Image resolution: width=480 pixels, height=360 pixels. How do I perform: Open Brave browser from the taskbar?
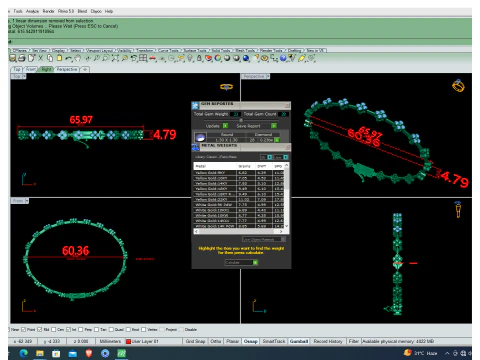pos(89,353)
